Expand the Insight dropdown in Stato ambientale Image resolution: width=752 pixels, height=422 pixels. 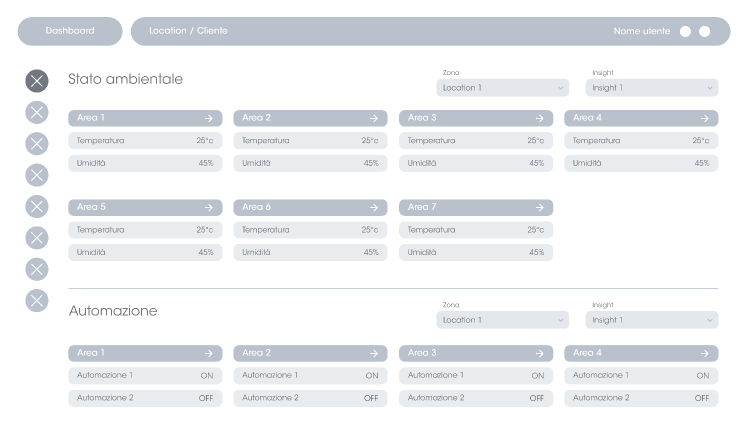pyautogui.click(x=651, y=88)
